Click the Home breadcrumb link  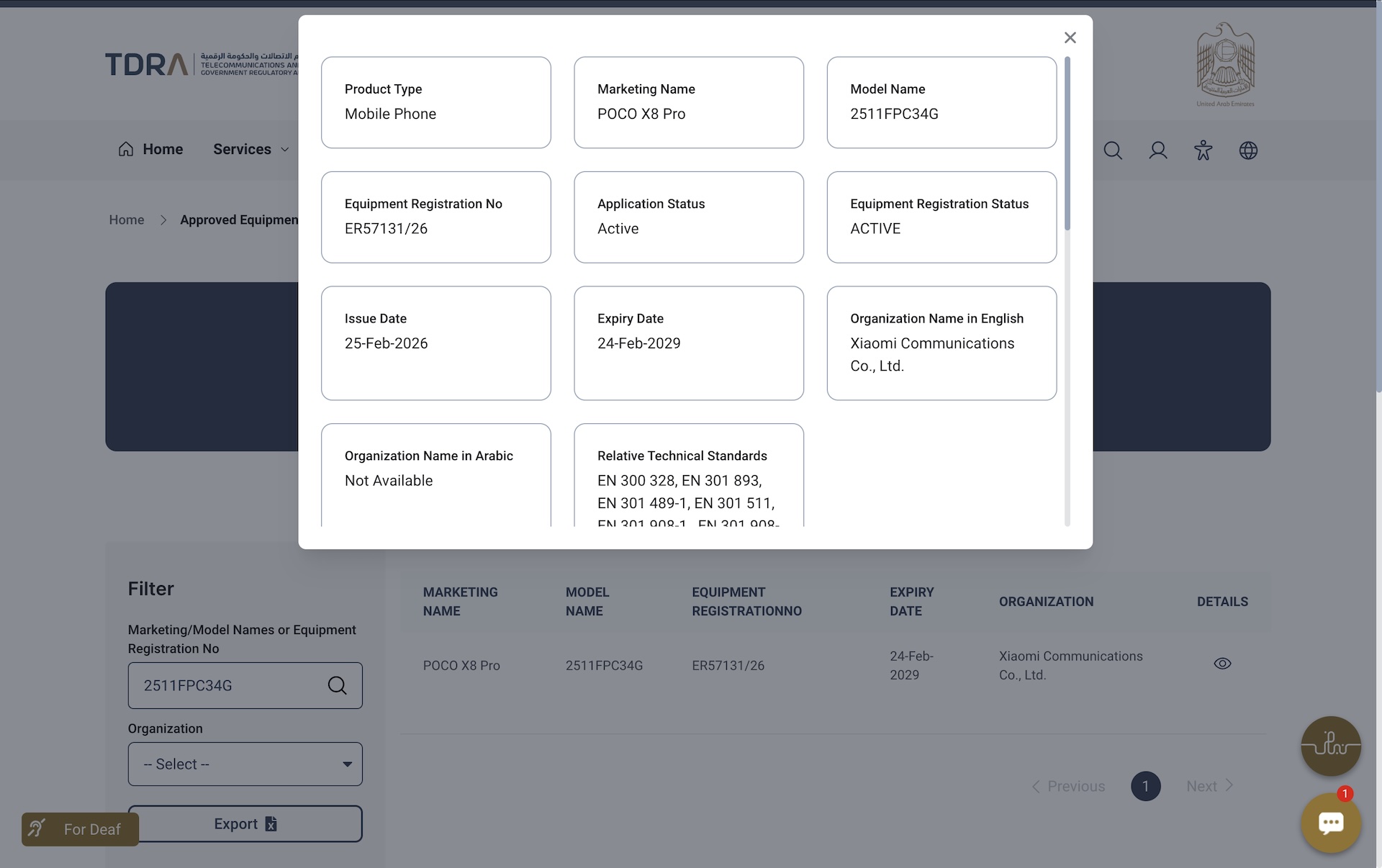[127, 220]
